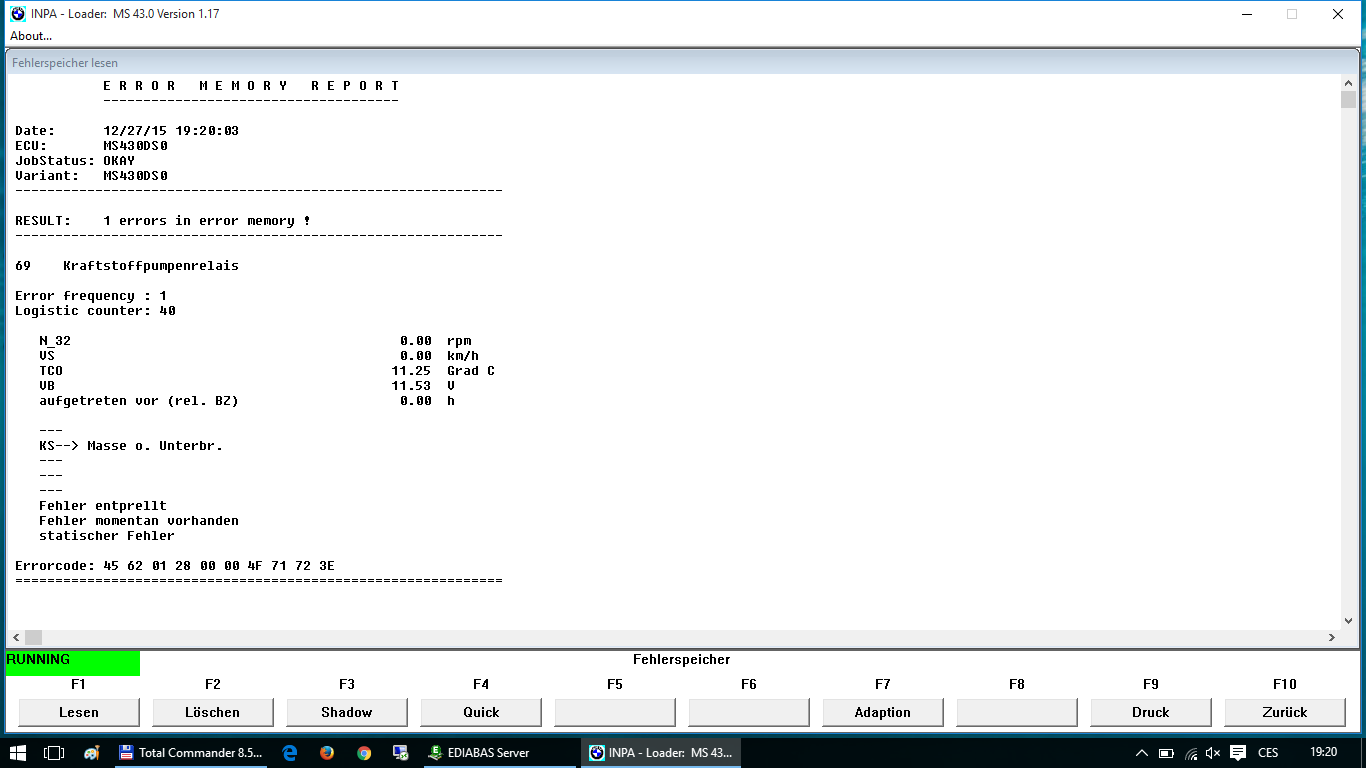Click the BMW logo in the title bar
Image resolution: width=1366 pixels, height=768 pixels.
tap(18, 14)
